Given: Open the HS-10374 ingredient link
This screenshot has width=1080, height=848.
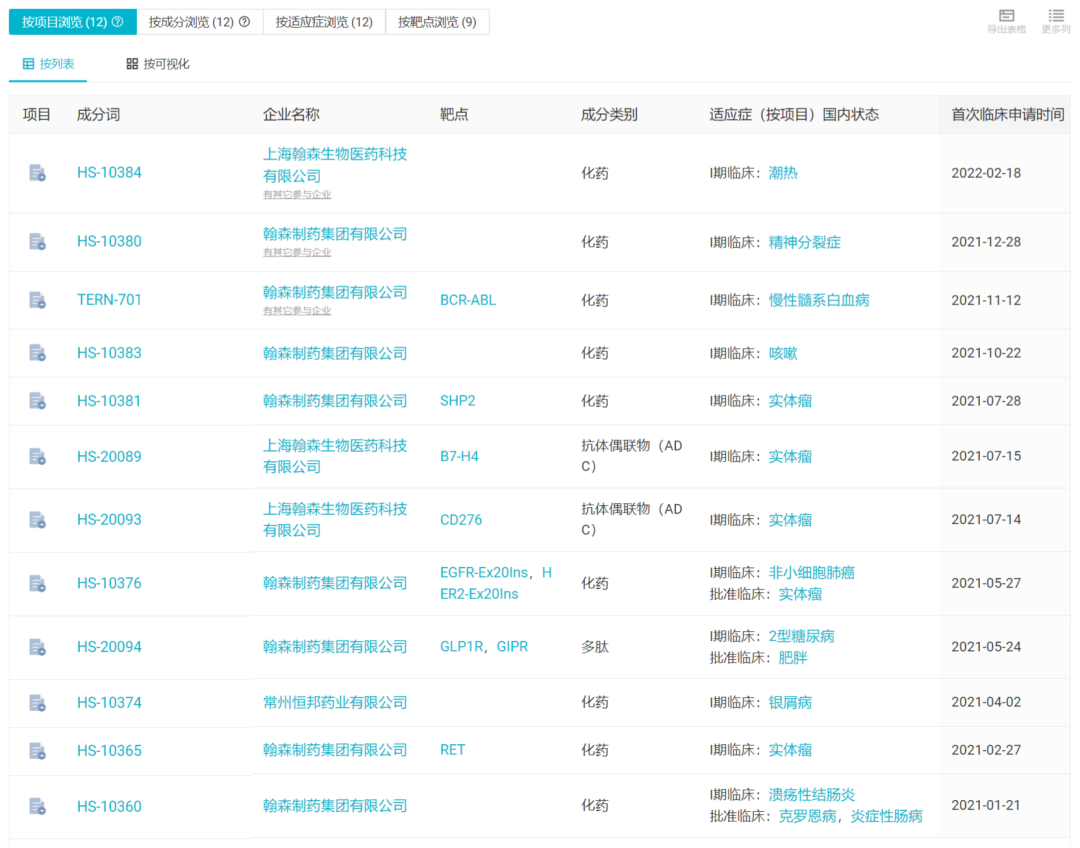Looking at the screenshot, I should (110, 703).
